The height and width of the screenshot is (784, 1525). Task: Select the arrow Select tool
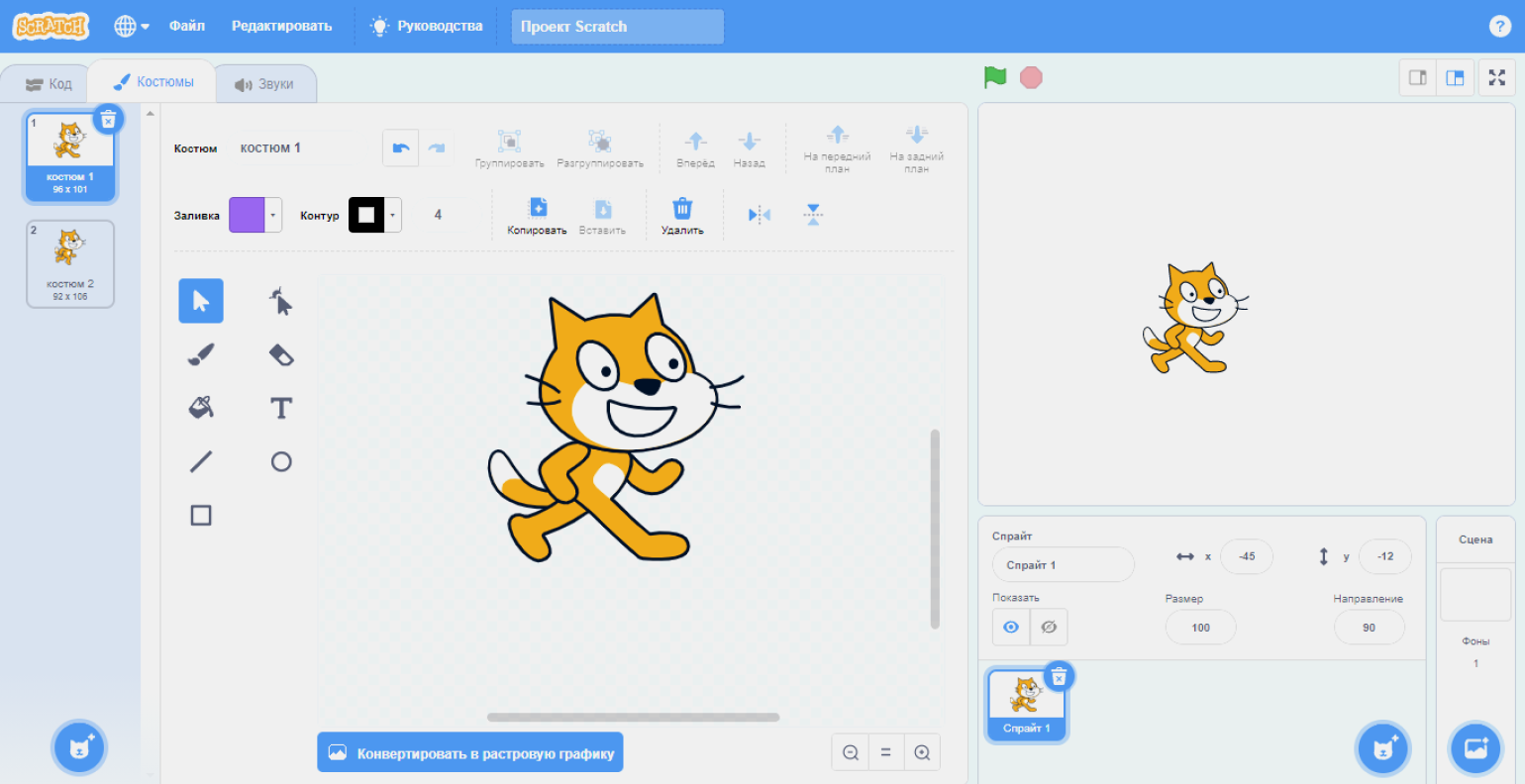pyautogui.click(x=201, y=301)
